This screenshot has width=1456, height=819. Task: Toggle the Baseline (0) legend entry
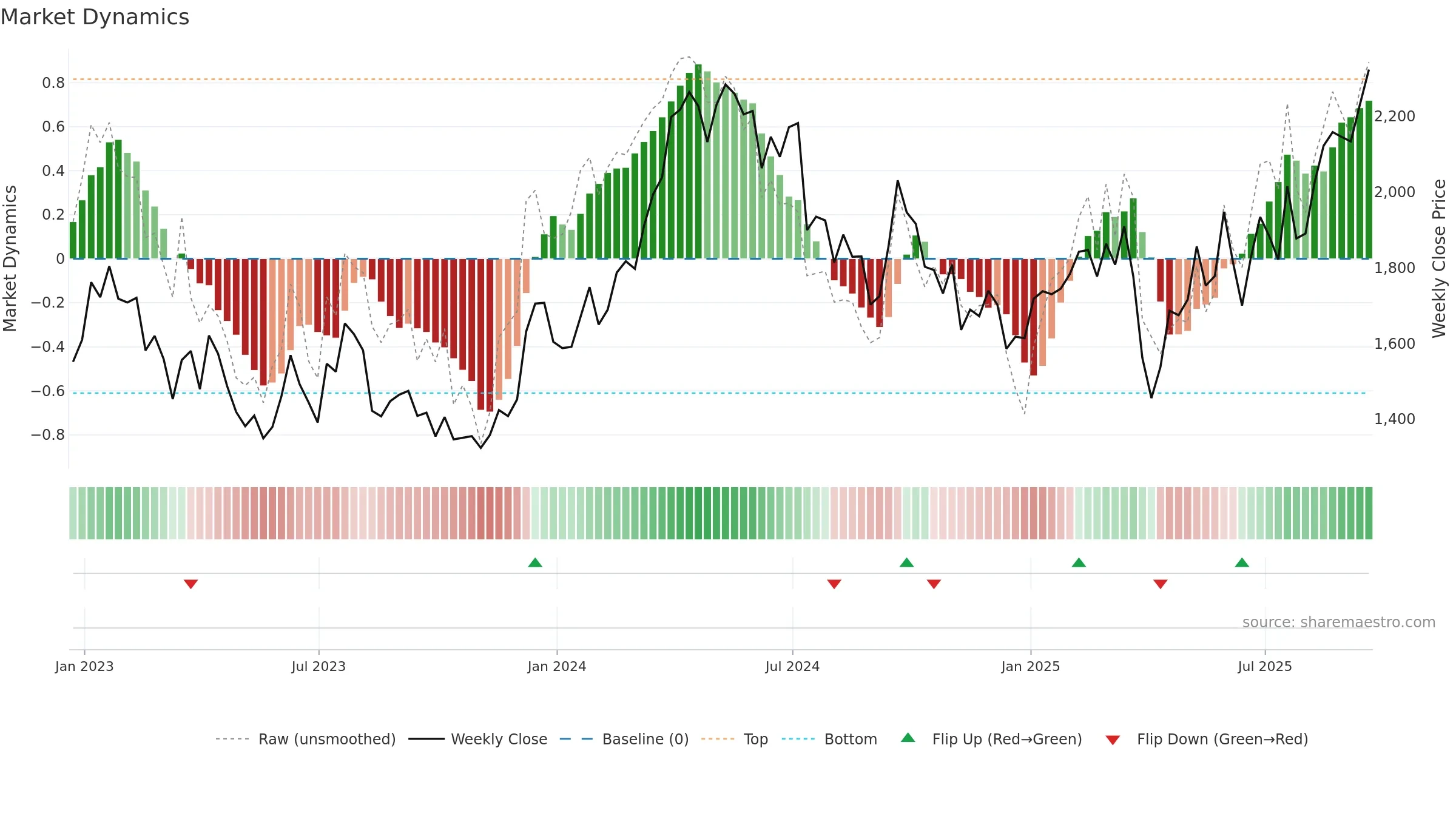point(624,739)
